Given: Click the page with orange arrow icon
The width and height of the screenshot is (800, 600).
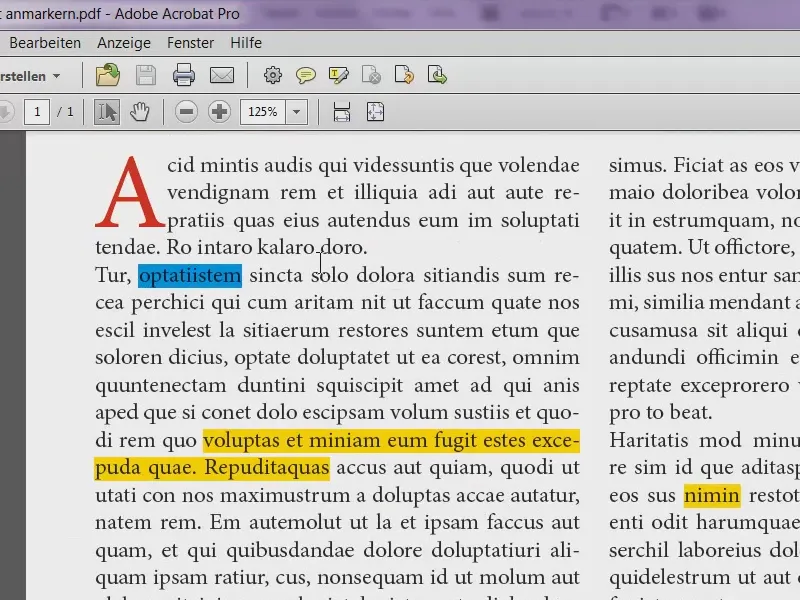Looking at the screenshot, I should click(x=404, y=75).
